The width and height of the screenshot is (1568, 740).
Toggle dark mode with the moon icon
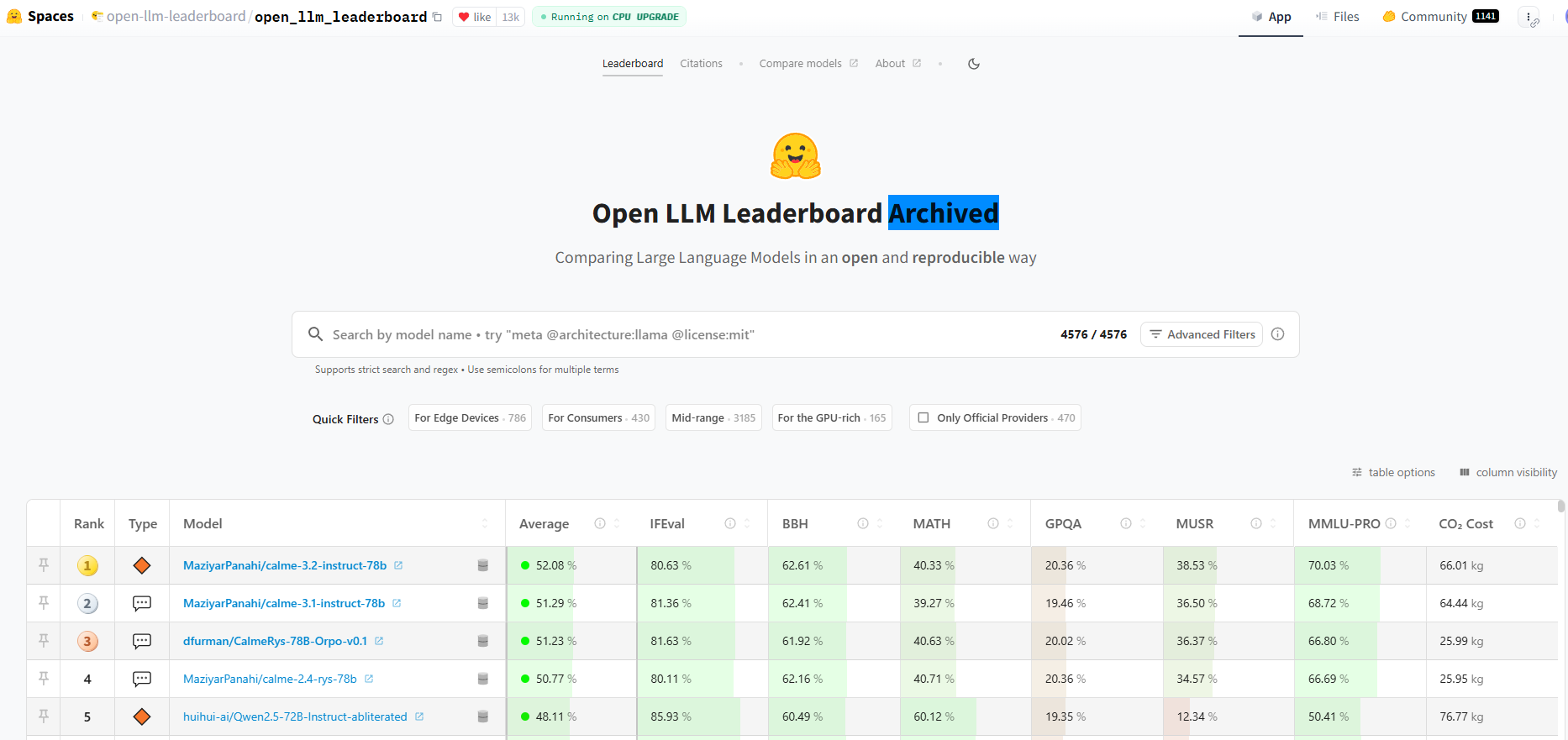974,64
